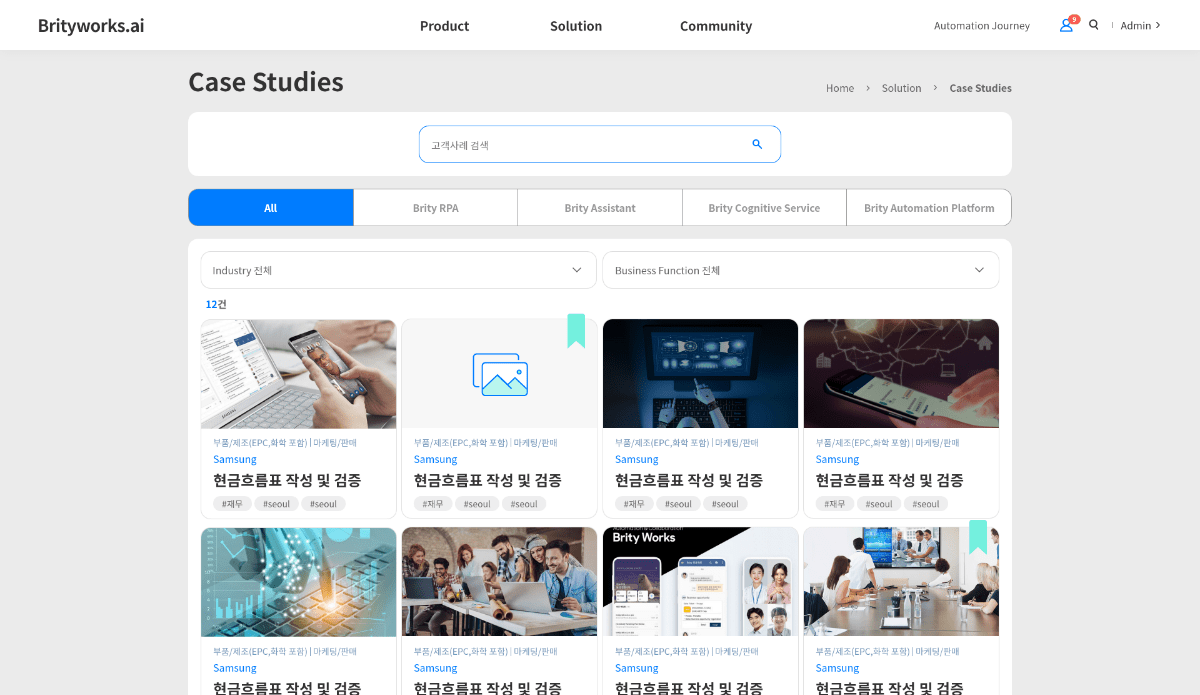Expand the Admin account menu chevron
The width and height of the screenshot is (1200, 695).
1158,25
